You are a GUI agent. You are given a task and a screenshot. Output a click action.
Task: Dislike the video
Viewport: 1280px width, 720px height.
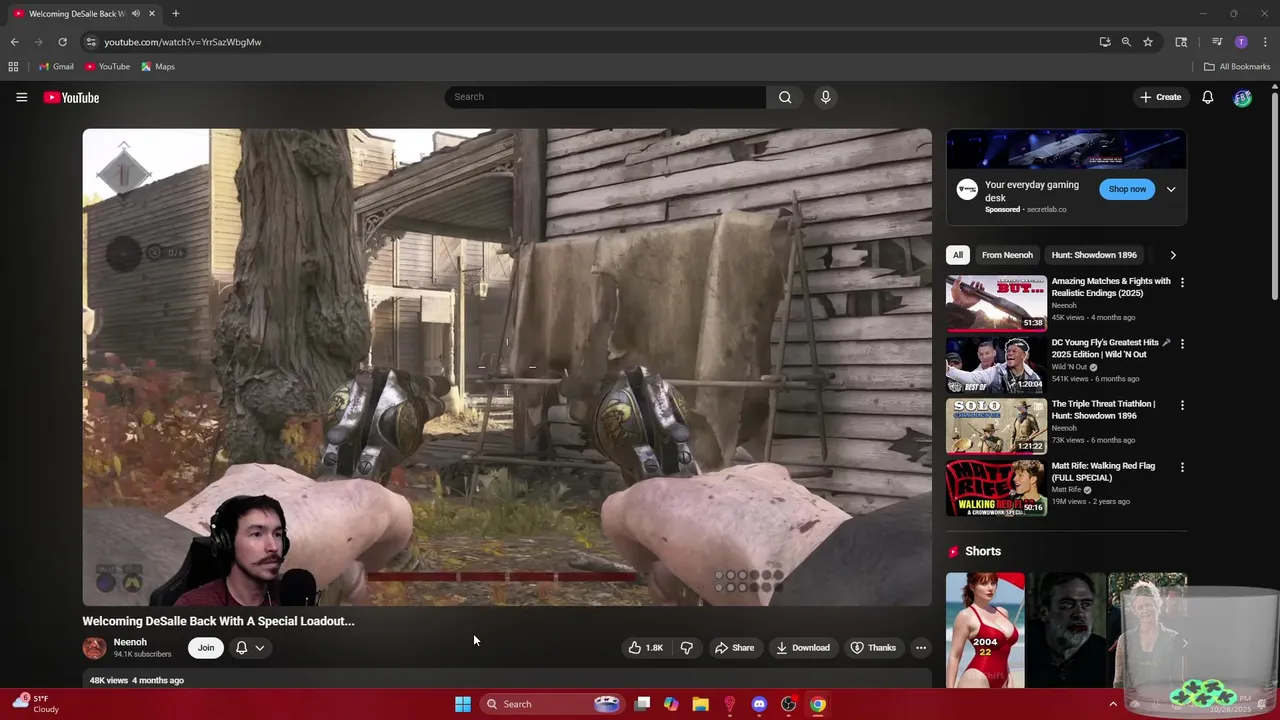point(687,648)
